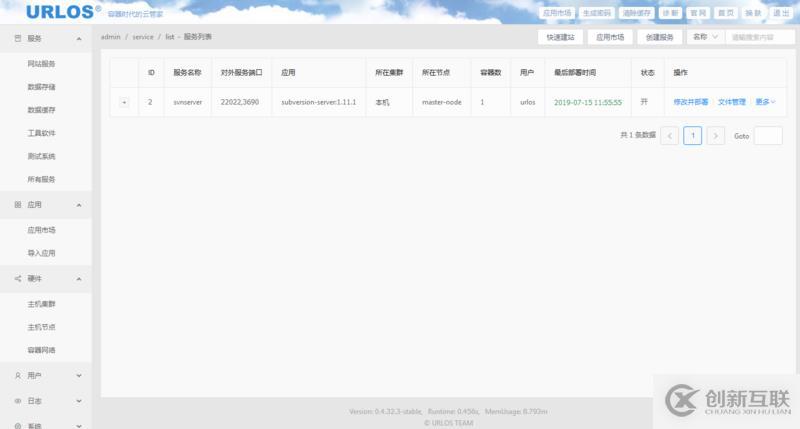Open 网站服务 in the sidebar
Image resolution: width=800 pixels, height=429 pixels.
coord(41,64)
